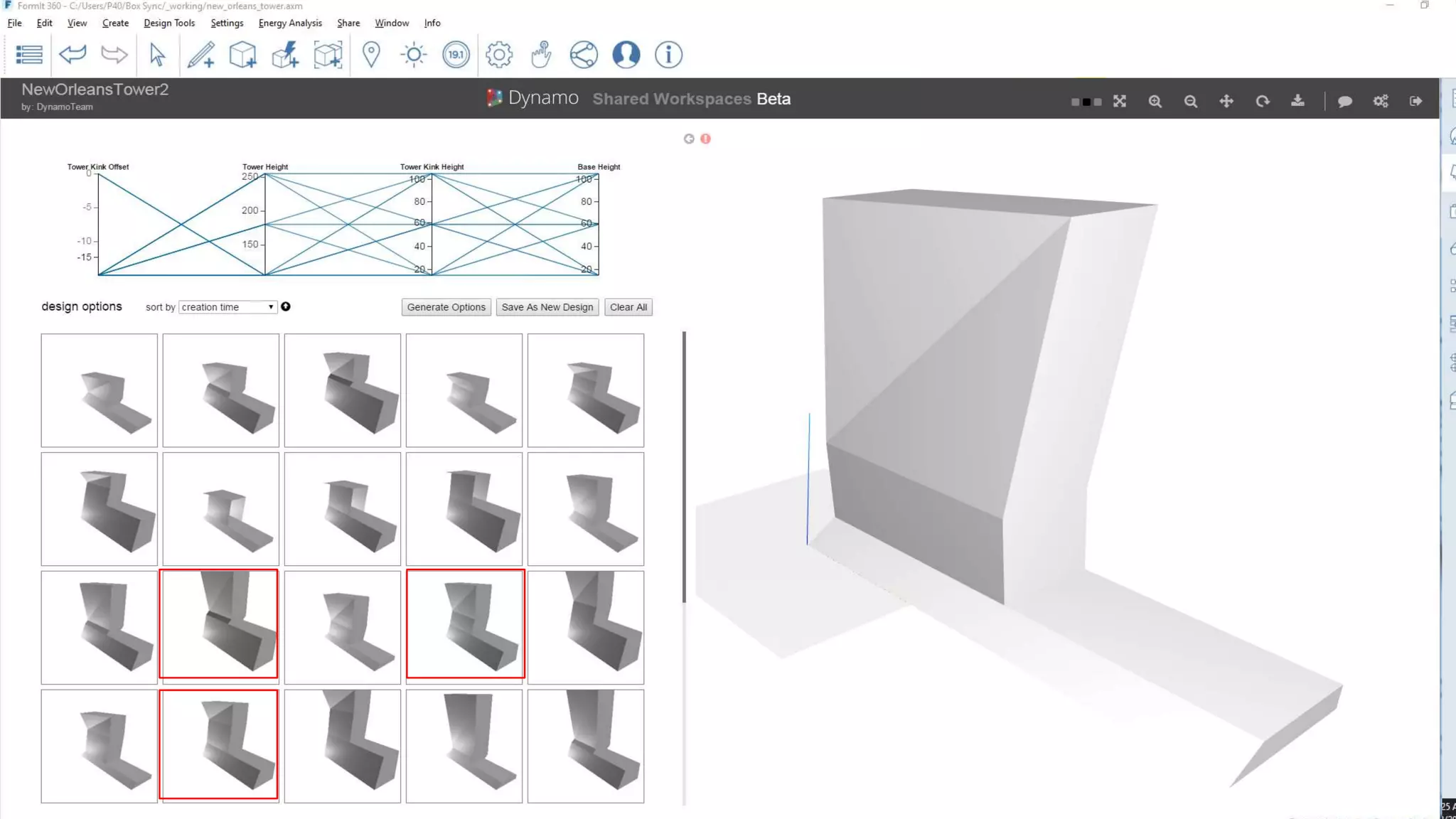
Task: Open the sort by creation time dropdown
Action: click(x=227, y=307)
